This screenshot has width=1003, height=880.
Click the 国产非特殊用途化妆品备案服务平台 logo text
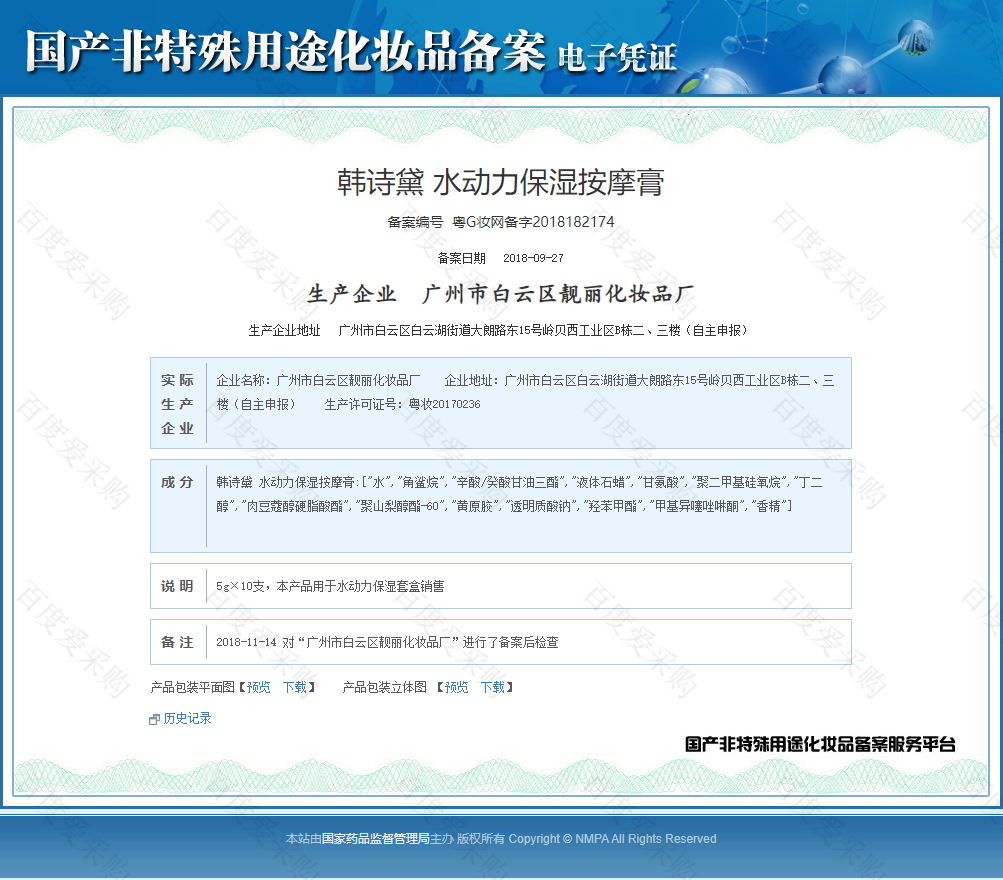820,744
